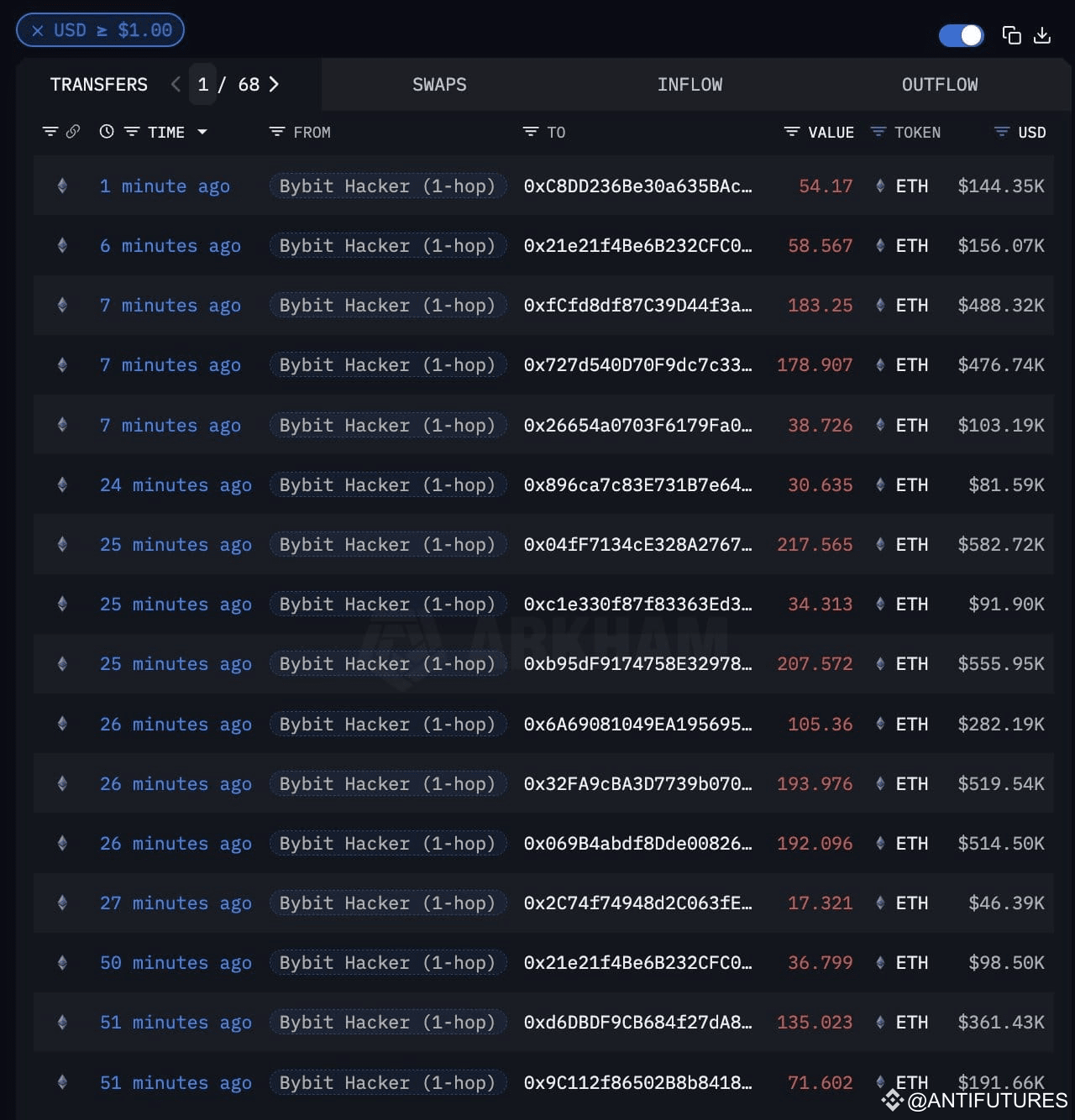The width and height of the screenshot is (1075, 1120).
Task: Expand the TIME dropdown arrow
Action: click(x=202, y=132)
